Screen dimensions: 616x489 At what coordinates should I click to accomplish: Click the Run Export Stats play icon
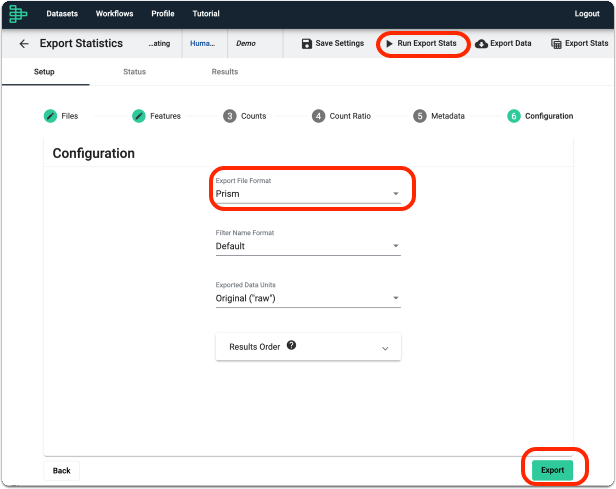click(x=389, y=44)
